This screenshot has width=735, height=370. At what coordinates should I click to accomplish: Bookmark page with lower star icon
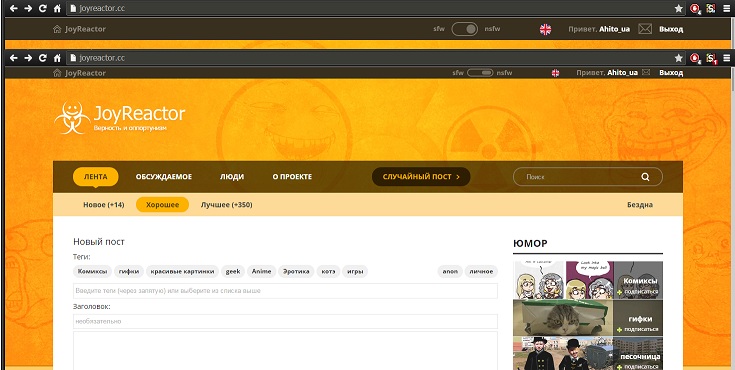678,58
